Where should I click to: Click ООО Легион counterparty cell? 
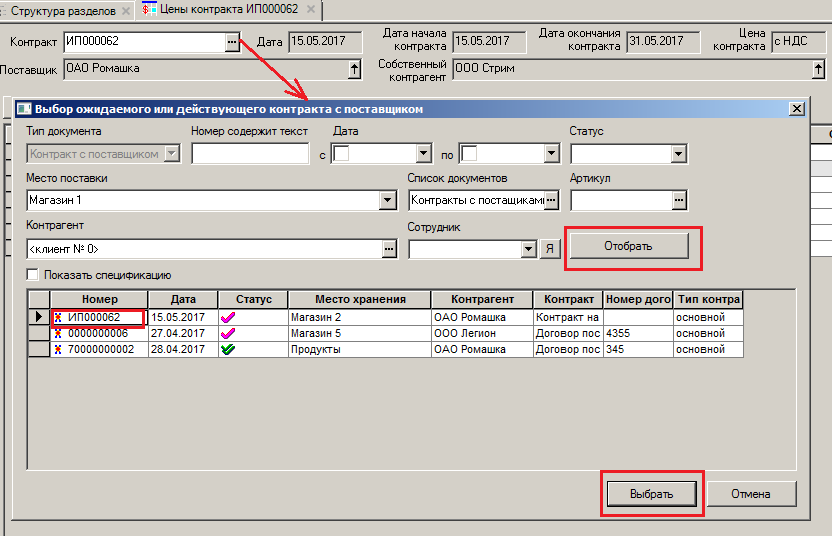[482, 333]
